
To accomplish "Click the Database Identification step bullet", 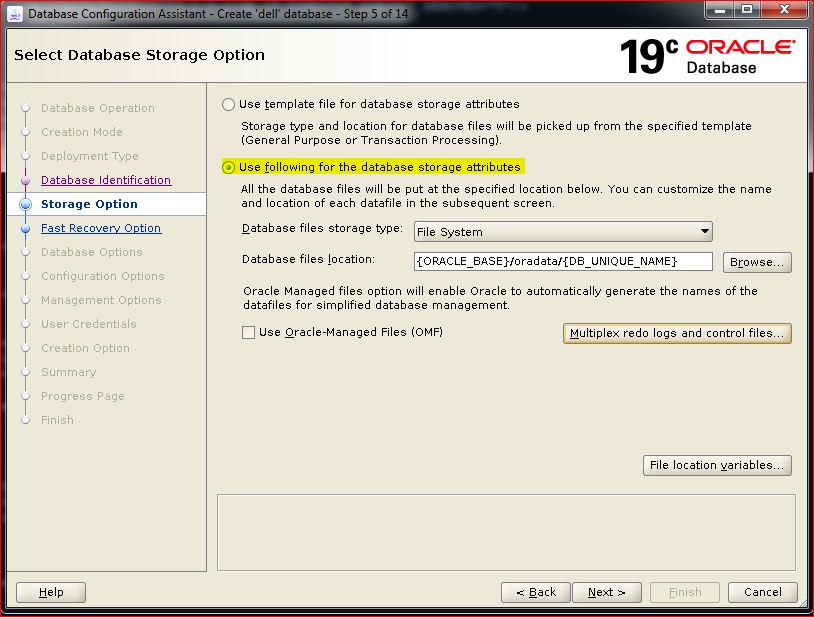I will (x=26, y=180).
